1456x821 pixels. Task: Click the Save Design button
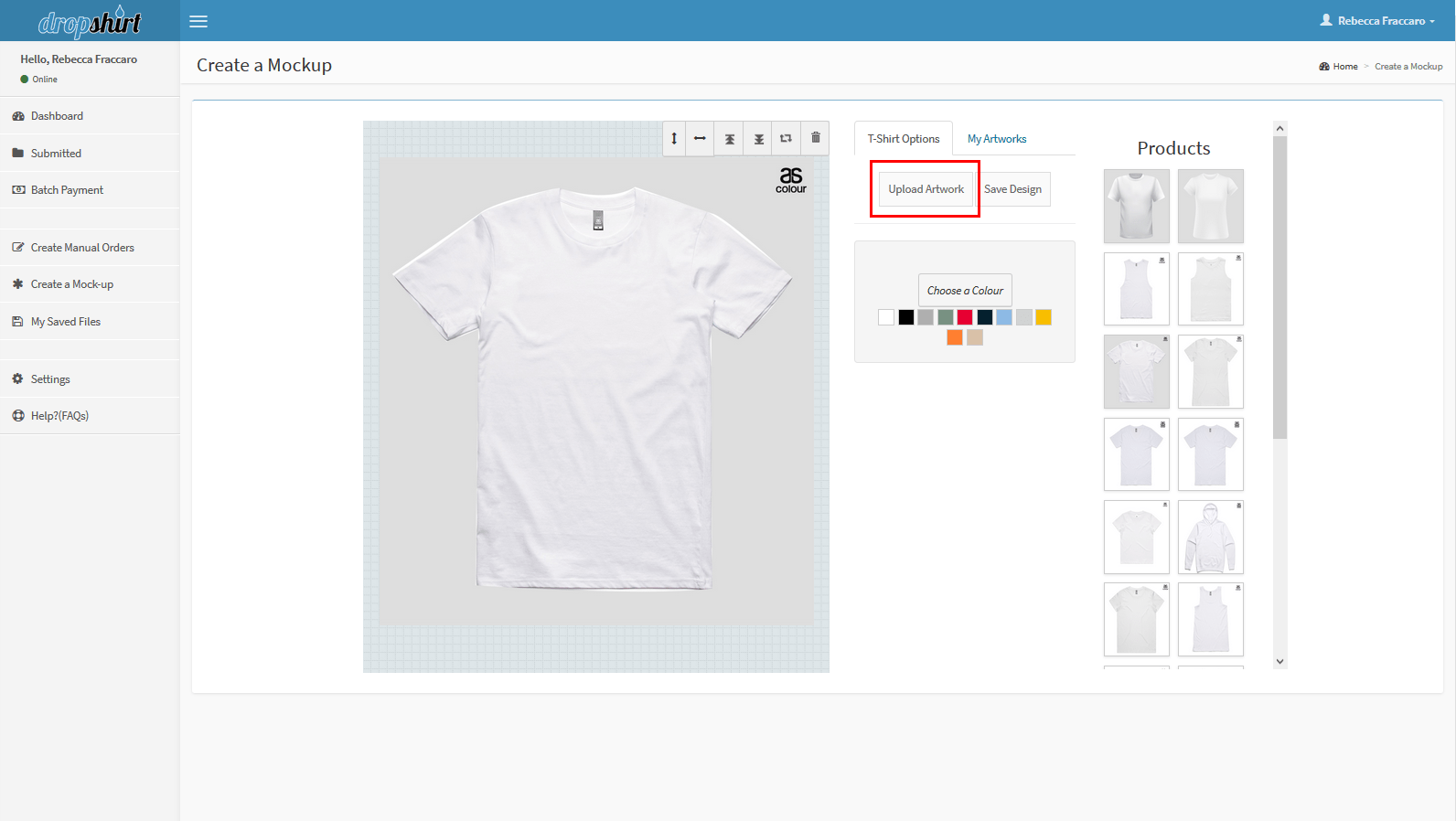pos(1012,189)
